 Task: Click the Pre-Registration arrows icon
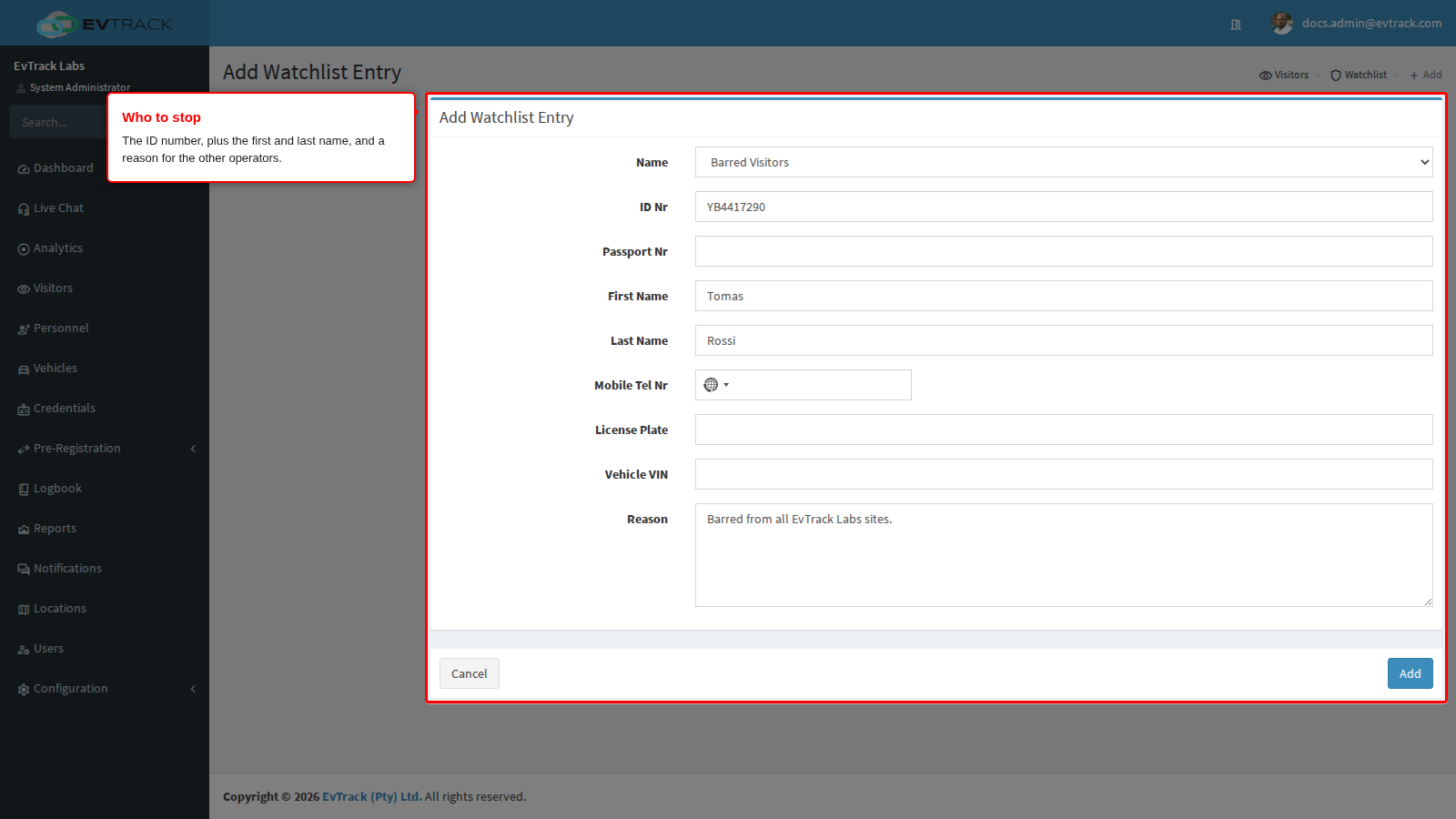(x=24, y=450)
